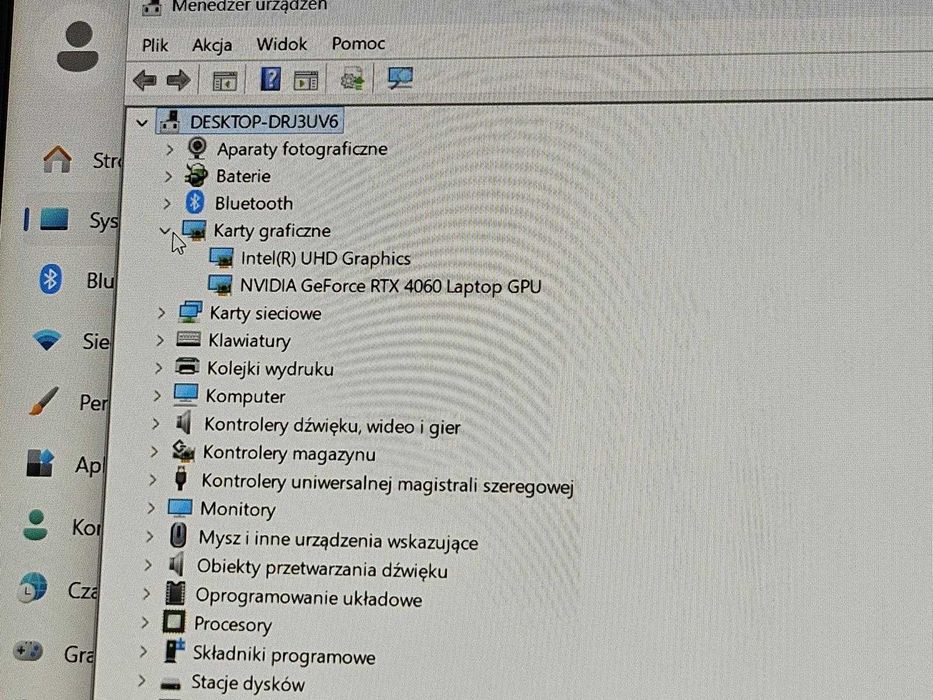Click the monitor icon beside Komputer
Viewport: 933px width, 700px height.
click(186, 395)
